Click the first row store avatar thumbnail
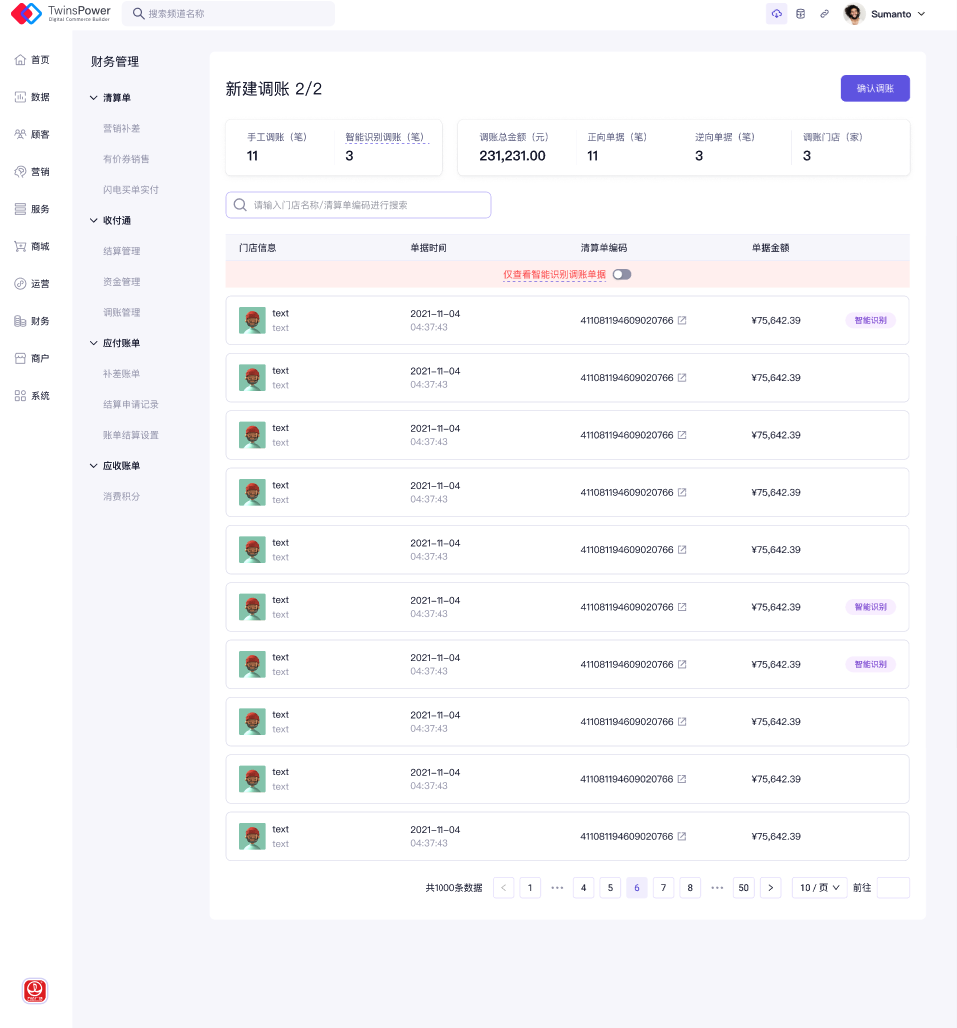Image resolution: width=957 pixels, height=1028 pixels. tap(252, 320)
